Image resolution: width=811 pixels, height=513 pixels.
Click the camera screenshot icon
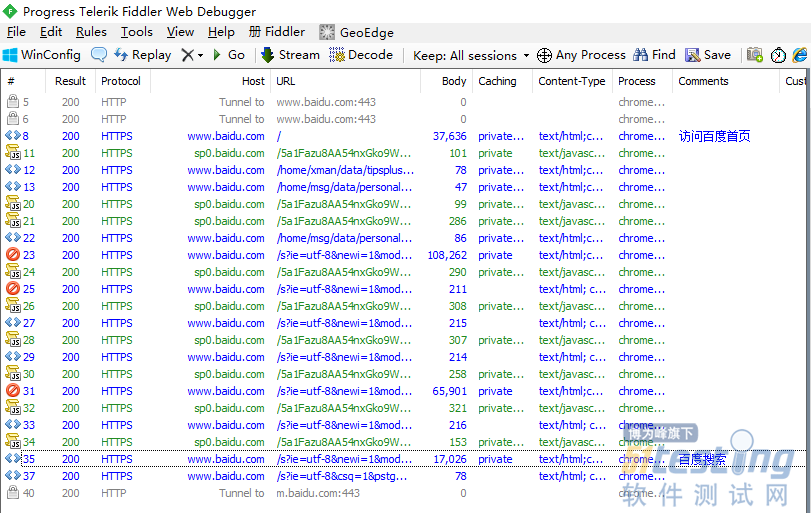[755, 55]
